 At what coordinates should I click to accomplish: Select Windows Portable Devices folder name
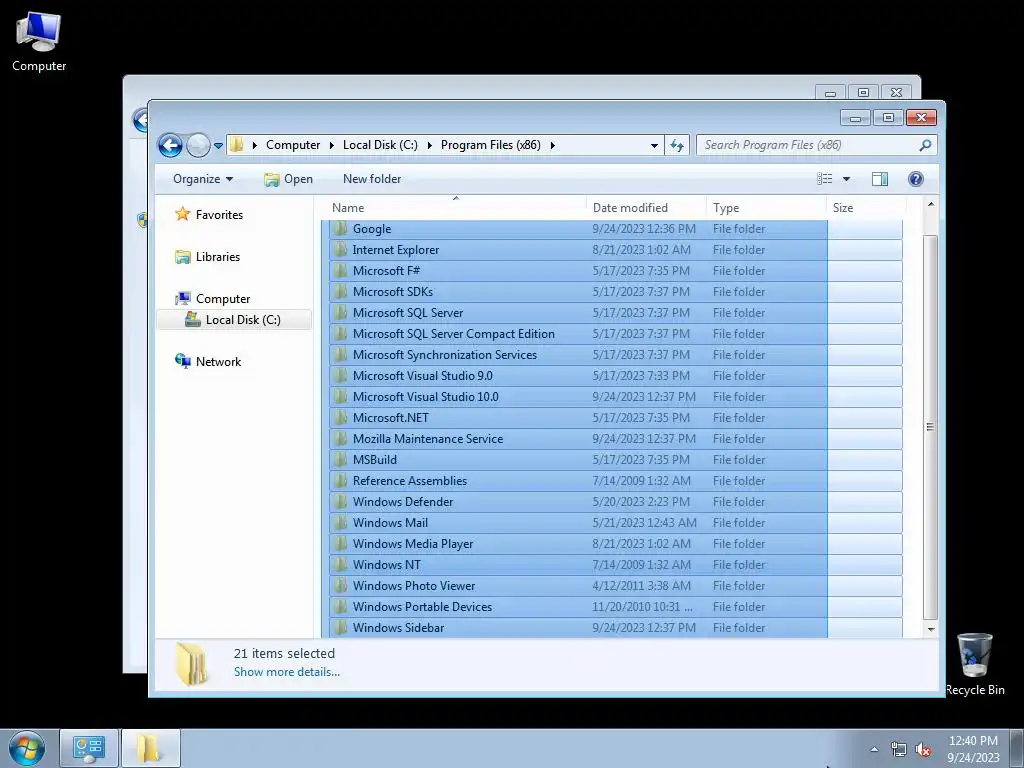coord(422,606)
